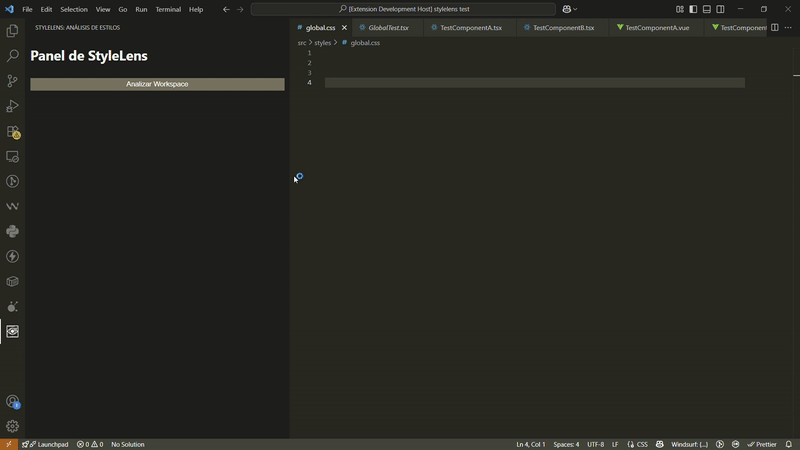Open the Go menu
The height and width of the screenshot is (450, 800).
coord(122,9)
